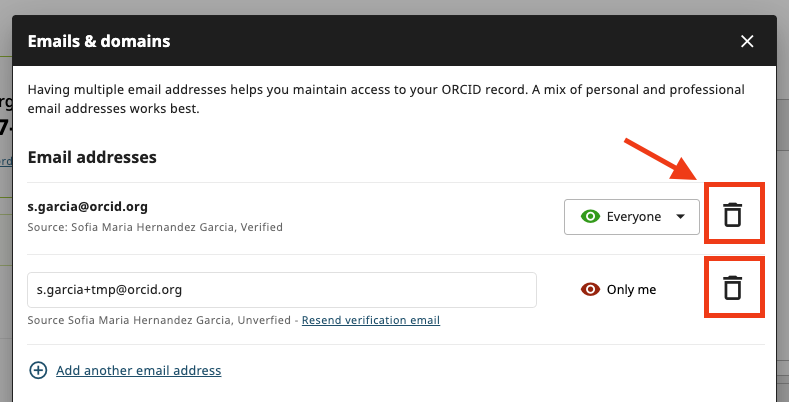Image resolution: width=789 pixels, height=402 pixels.
Task: Click the Verified source line text
Action: [155, 227]
